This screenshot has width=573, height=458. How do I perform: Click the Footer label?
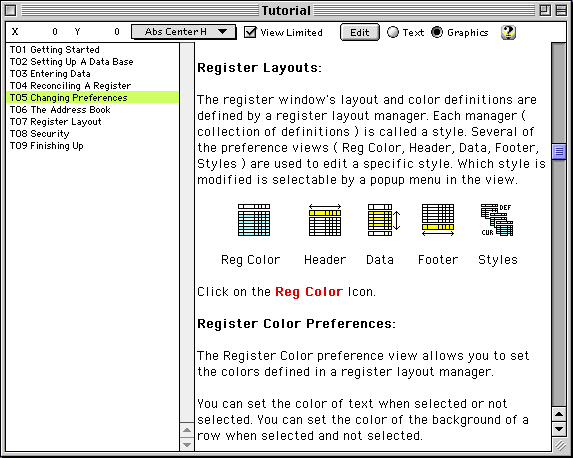coord(438,260)
